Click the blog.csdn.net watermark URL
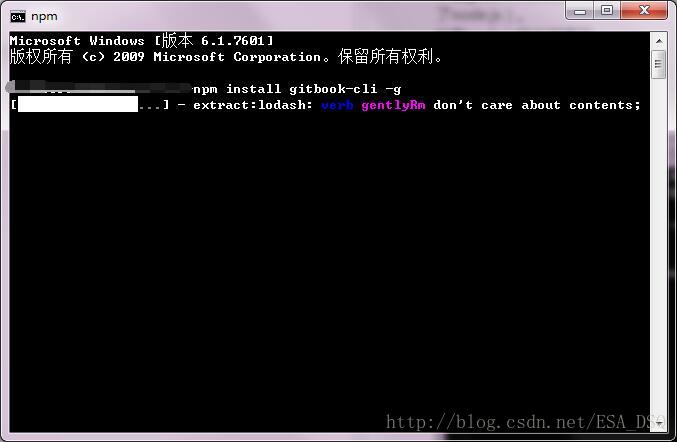 pos(522,422)
